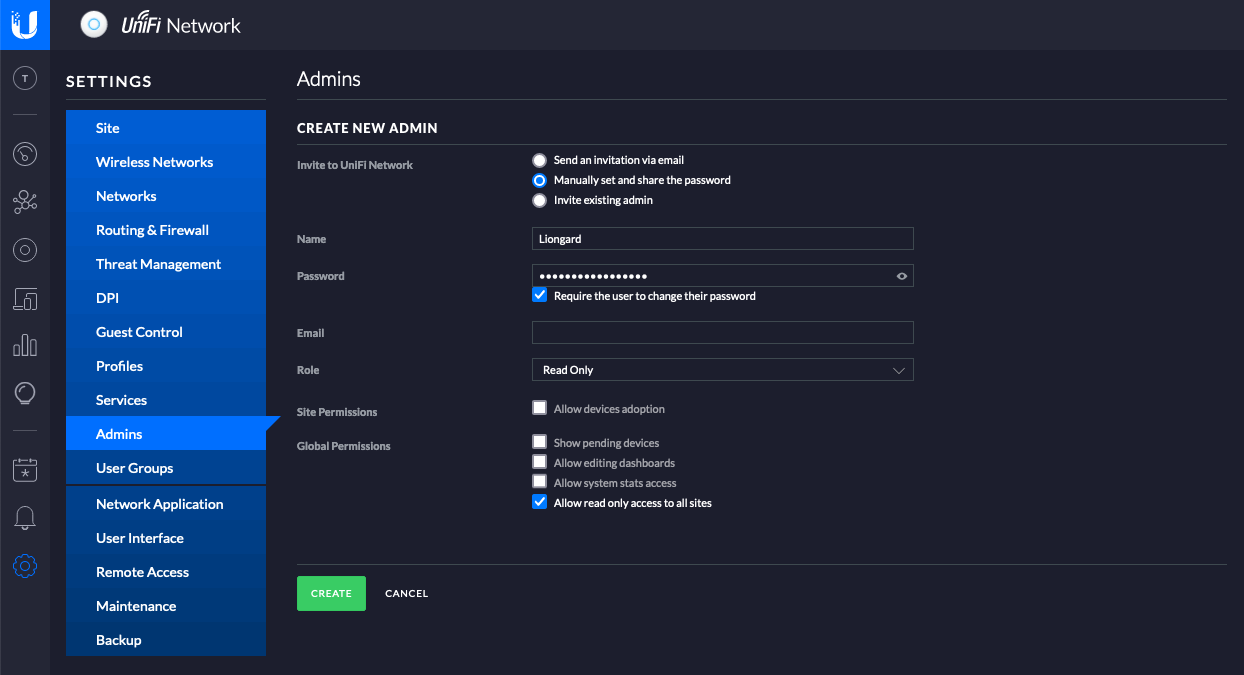Show password with eye icon
This screenshot has width=1244, height=675.
(902, 276)
